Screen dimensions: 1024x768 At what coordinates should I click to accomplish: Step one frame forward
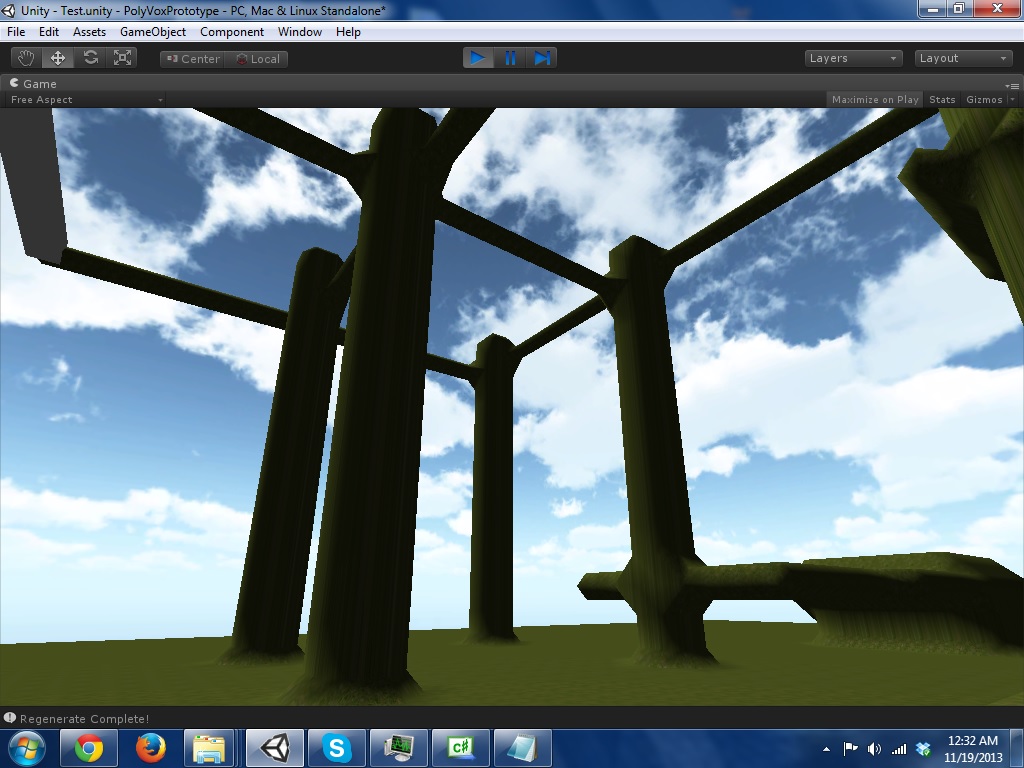pyautogui.click(x=542, y=58)
